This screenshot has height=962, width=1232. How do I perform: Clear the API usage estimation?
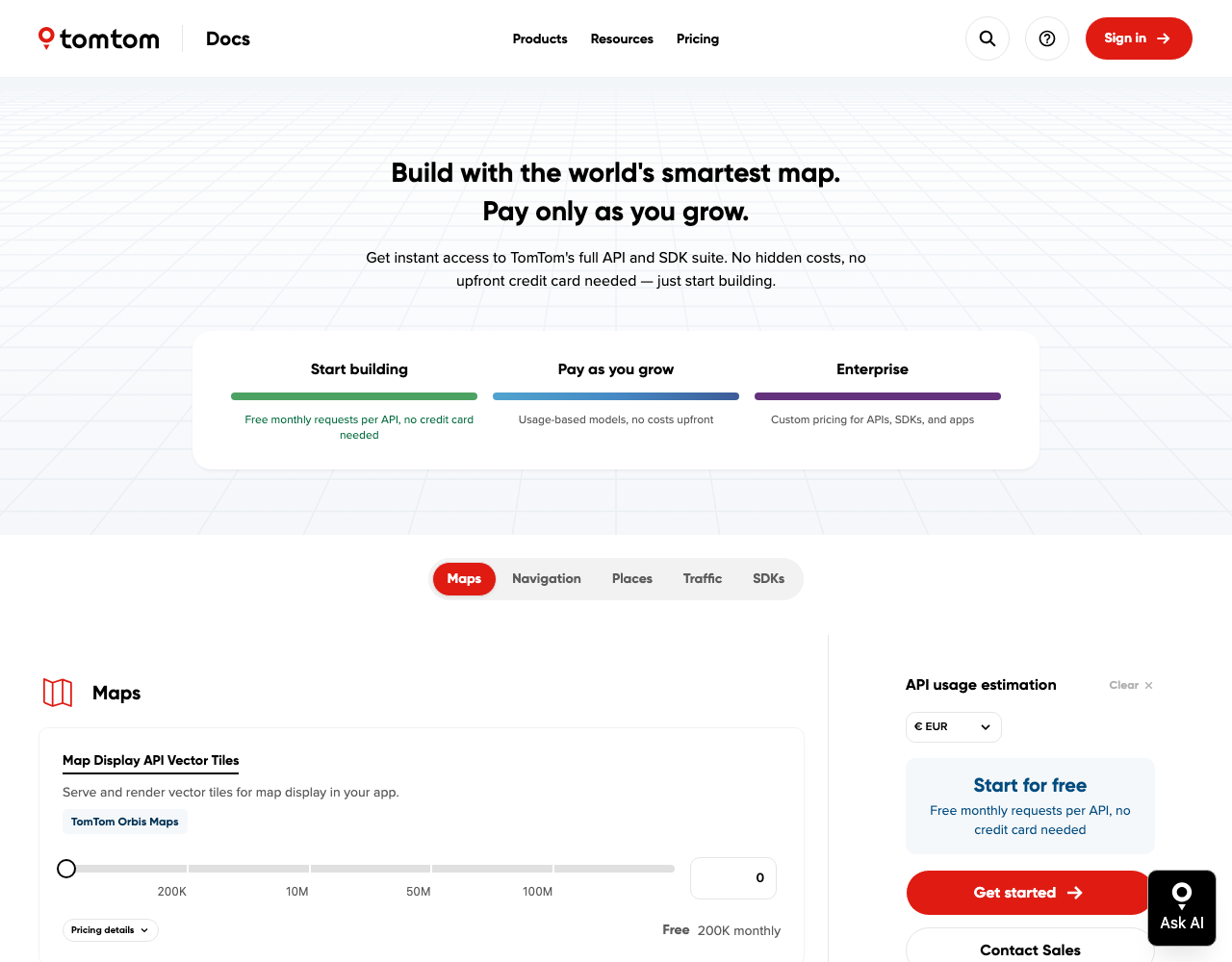(x=1131, y=685)
